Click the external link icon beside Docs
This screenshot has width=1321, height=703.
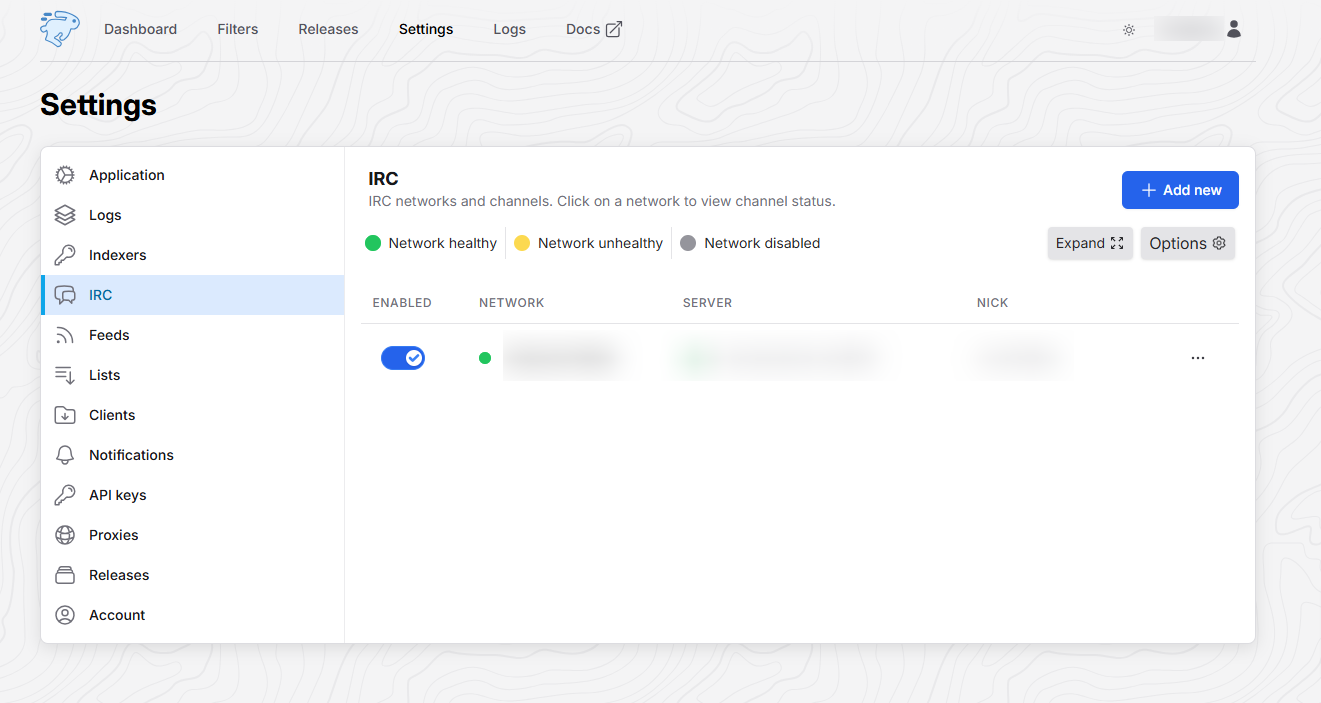pyautogui.click(x=614, y=29)
